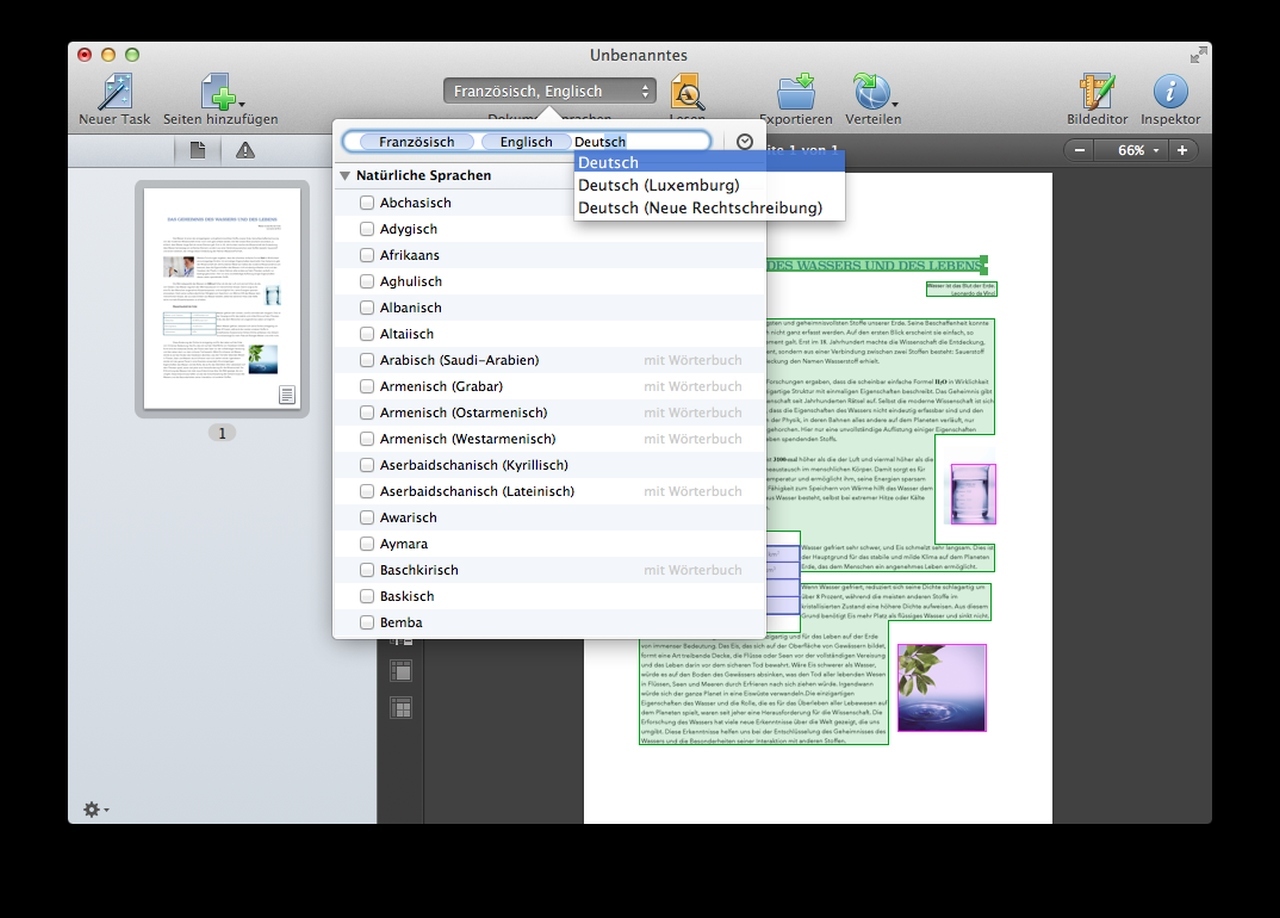Click the Lesen toolbar icon

point(687,92)
